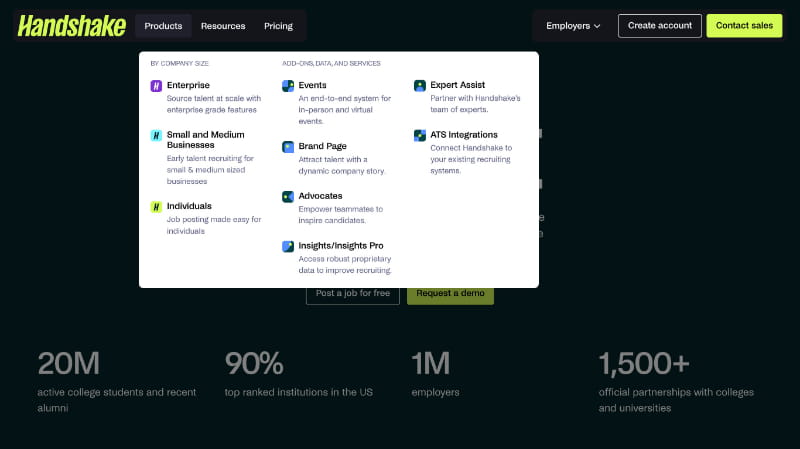Image resolution: width=800 pixels, height=449 pixels.
Task: Select Small and Medium Businesses link
Action: (206, 140)
